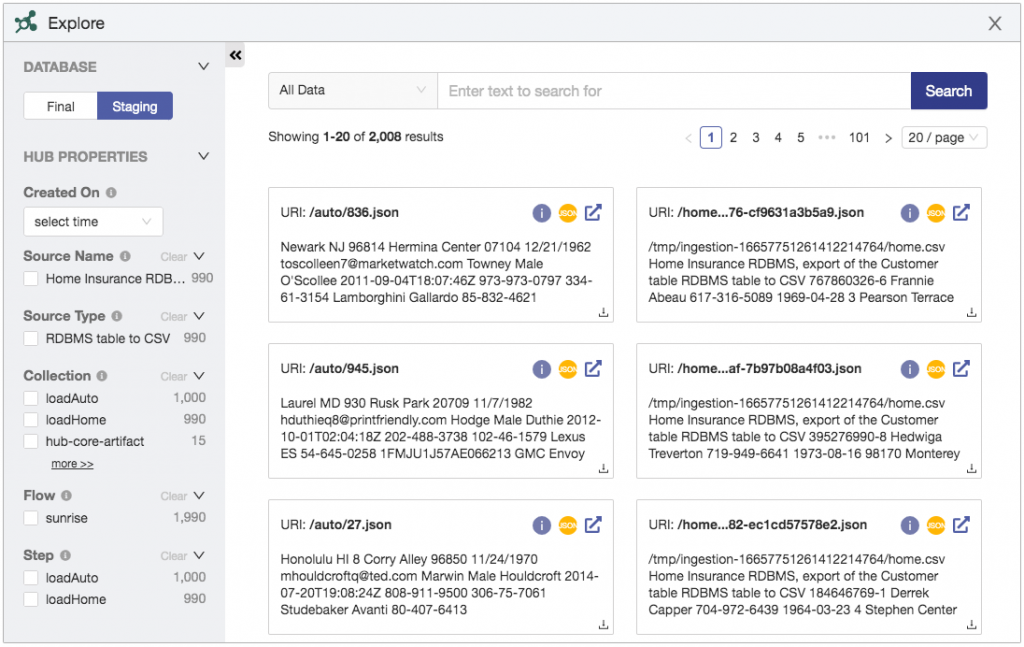Switch to the Final database
1024x647 pixels.
click(x=60, y=105)
